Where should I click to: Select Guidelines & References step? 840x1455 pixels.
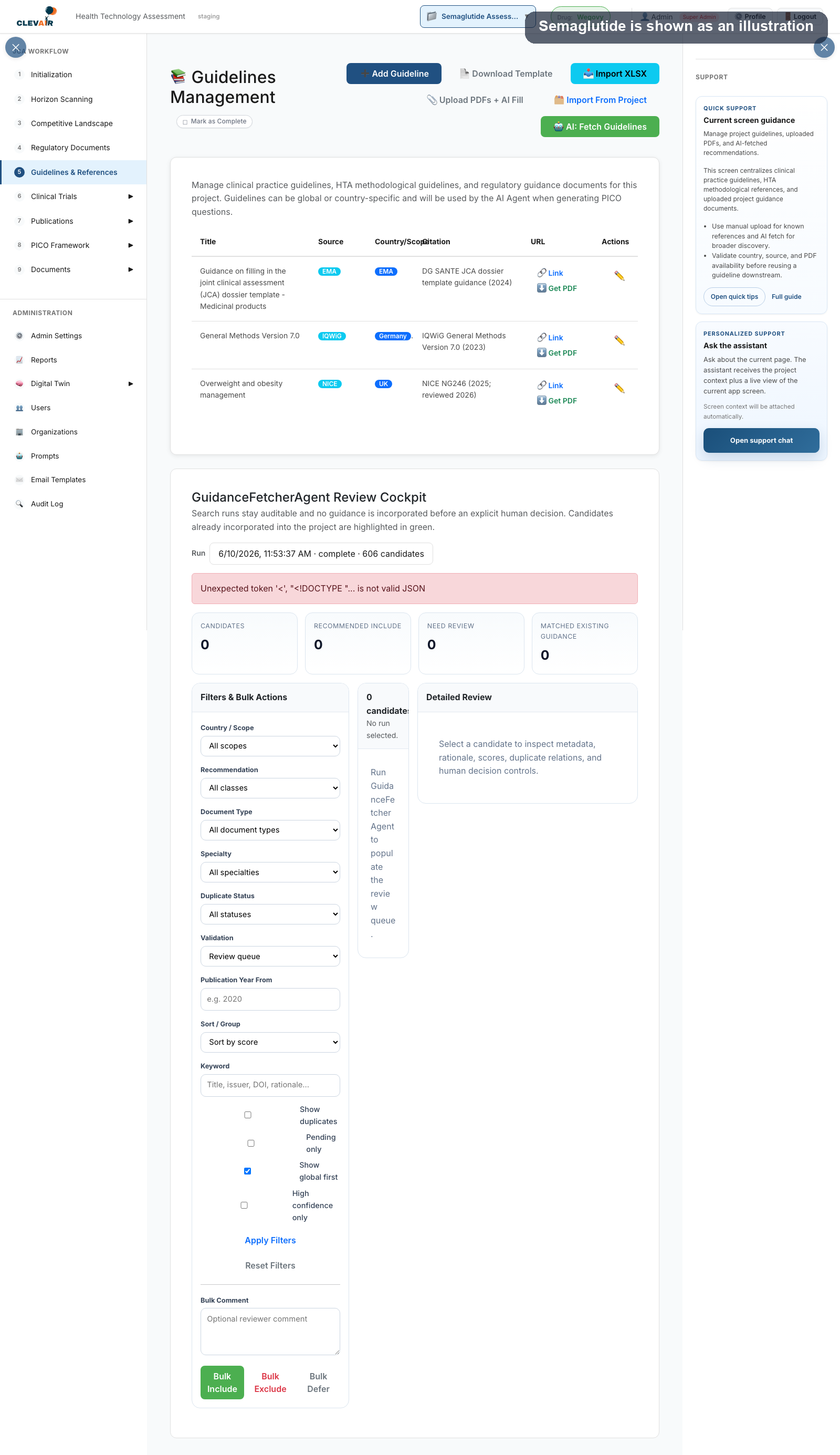pos(73,173)
